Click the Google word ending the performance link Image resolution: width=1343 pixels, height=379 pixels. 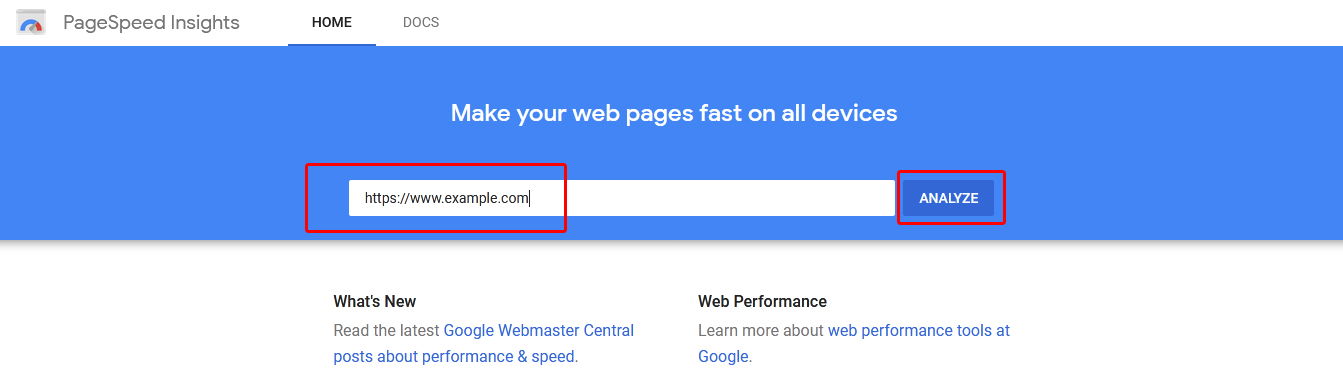723,356
